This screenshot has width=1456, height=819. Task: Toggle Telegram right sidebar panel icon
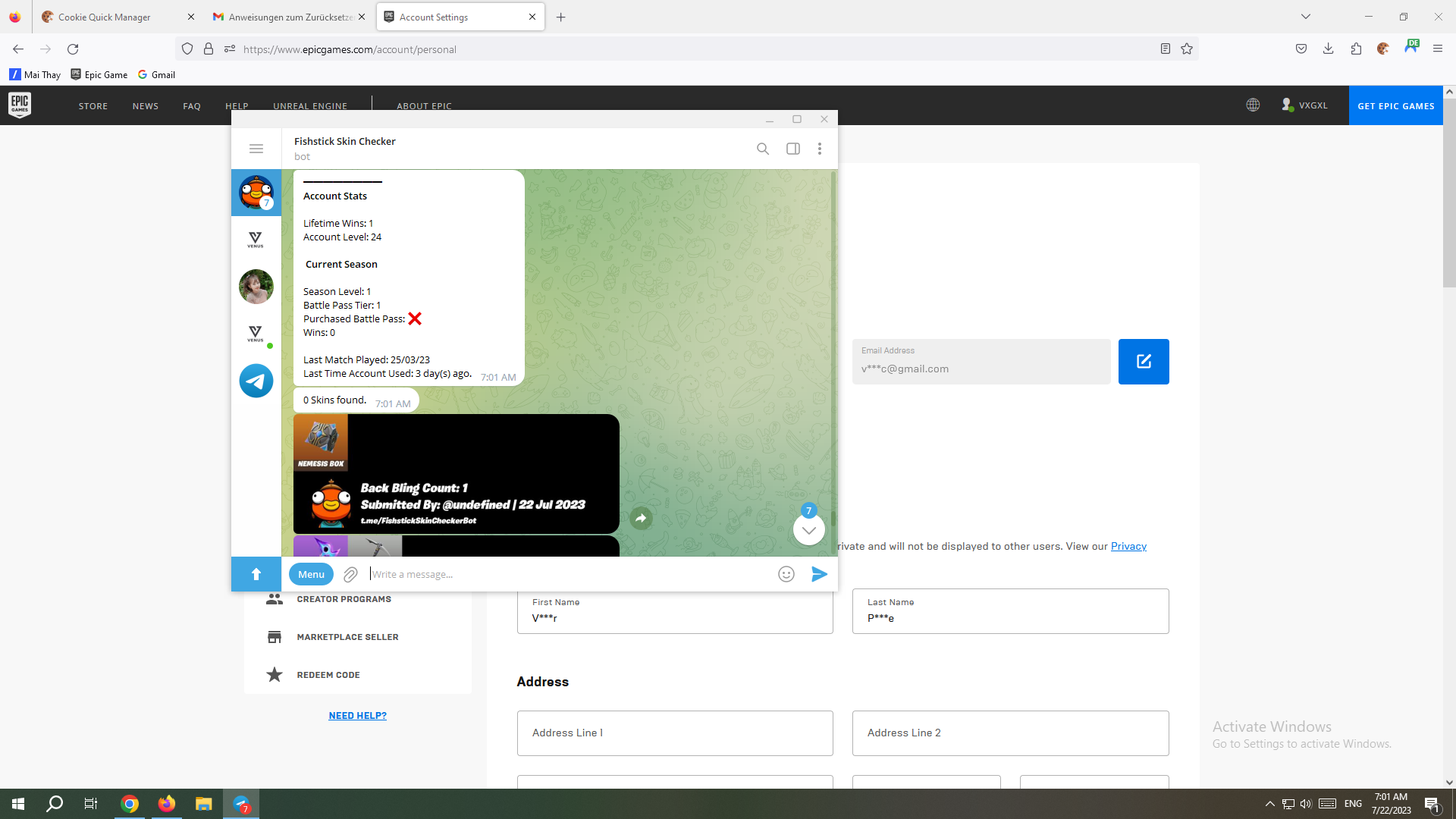click(x=793, y=149)
